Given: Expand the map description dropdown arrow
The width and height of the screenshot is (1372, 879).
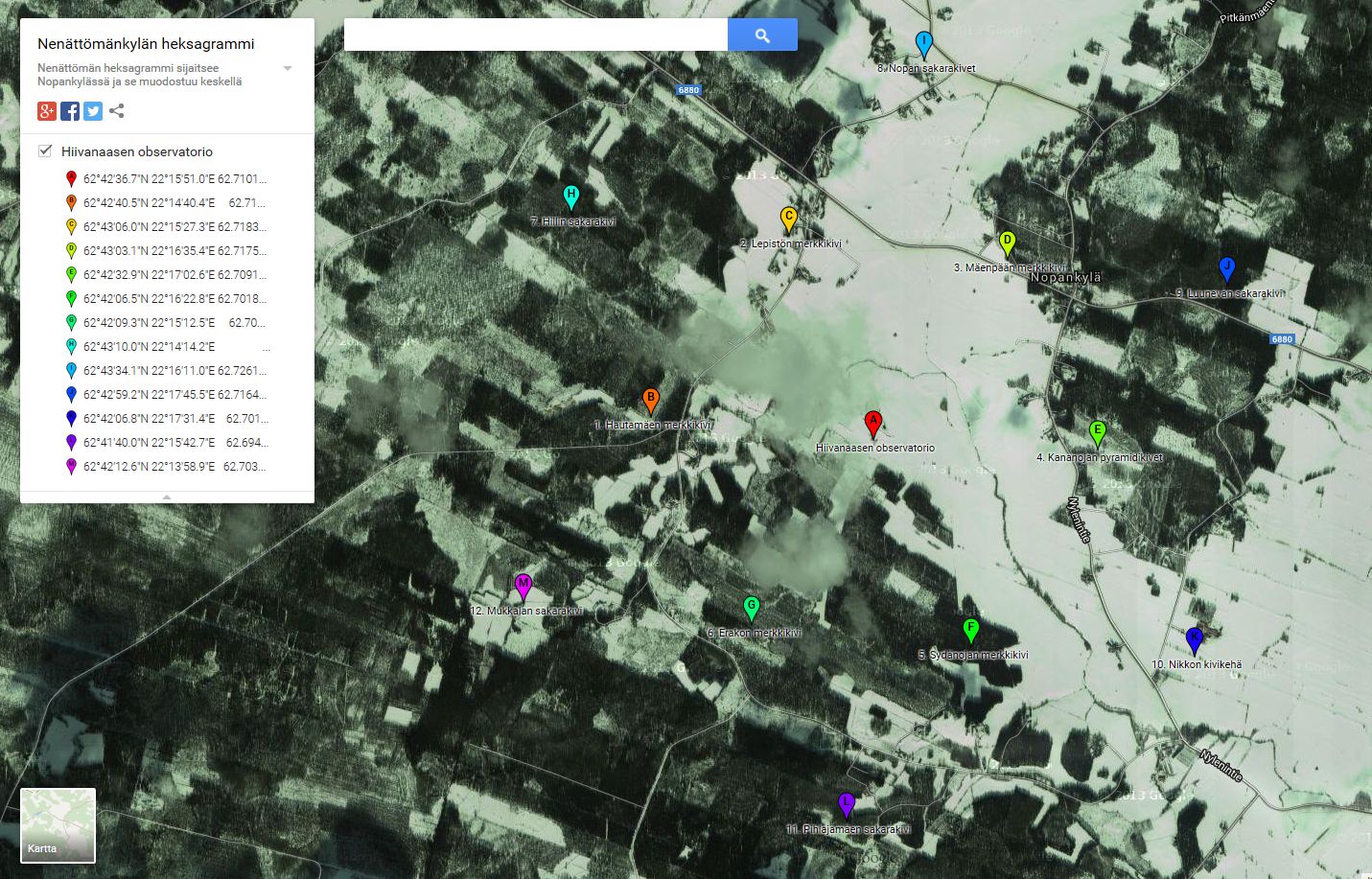Looking at the screenshot, I should click(x=288, y=69).
